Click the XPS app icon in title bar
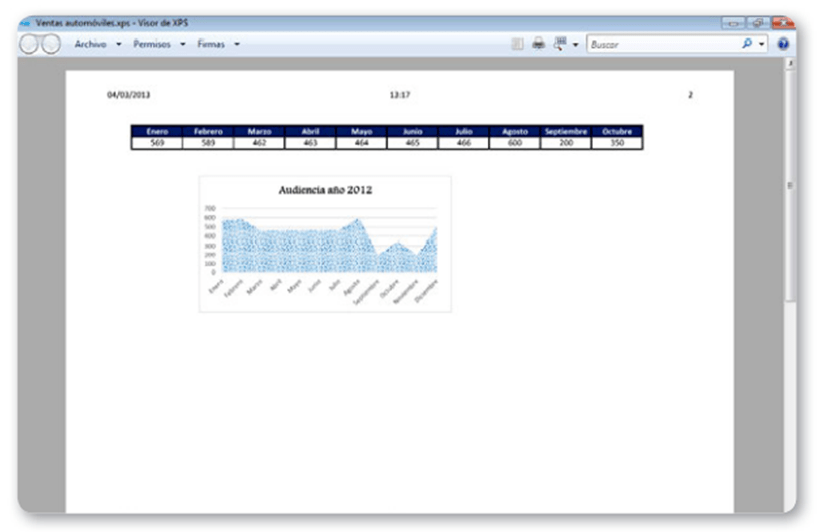 25,21
